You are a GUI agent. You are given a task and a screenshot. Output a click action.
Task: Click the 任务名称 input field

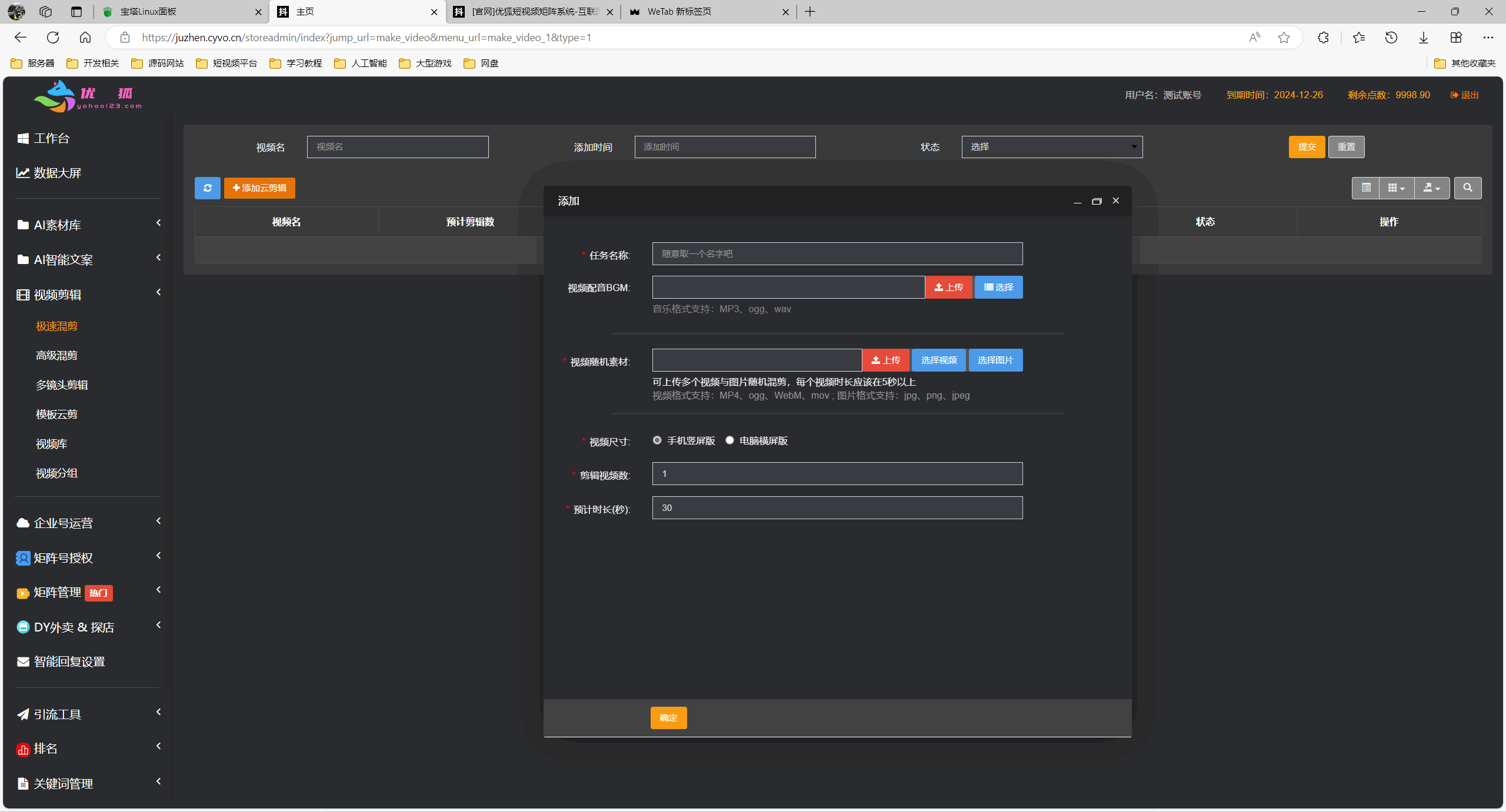(837, 254)
